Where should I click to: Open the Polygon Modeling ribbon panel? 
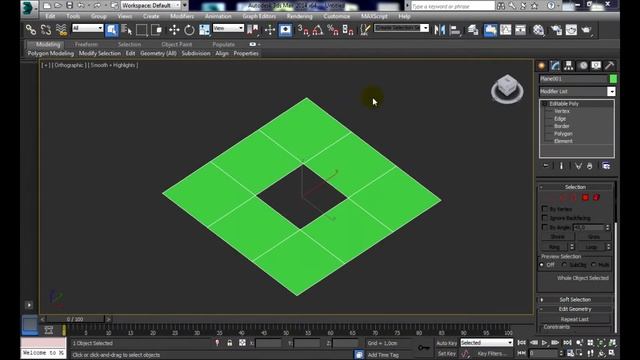(x=51, y=53)
